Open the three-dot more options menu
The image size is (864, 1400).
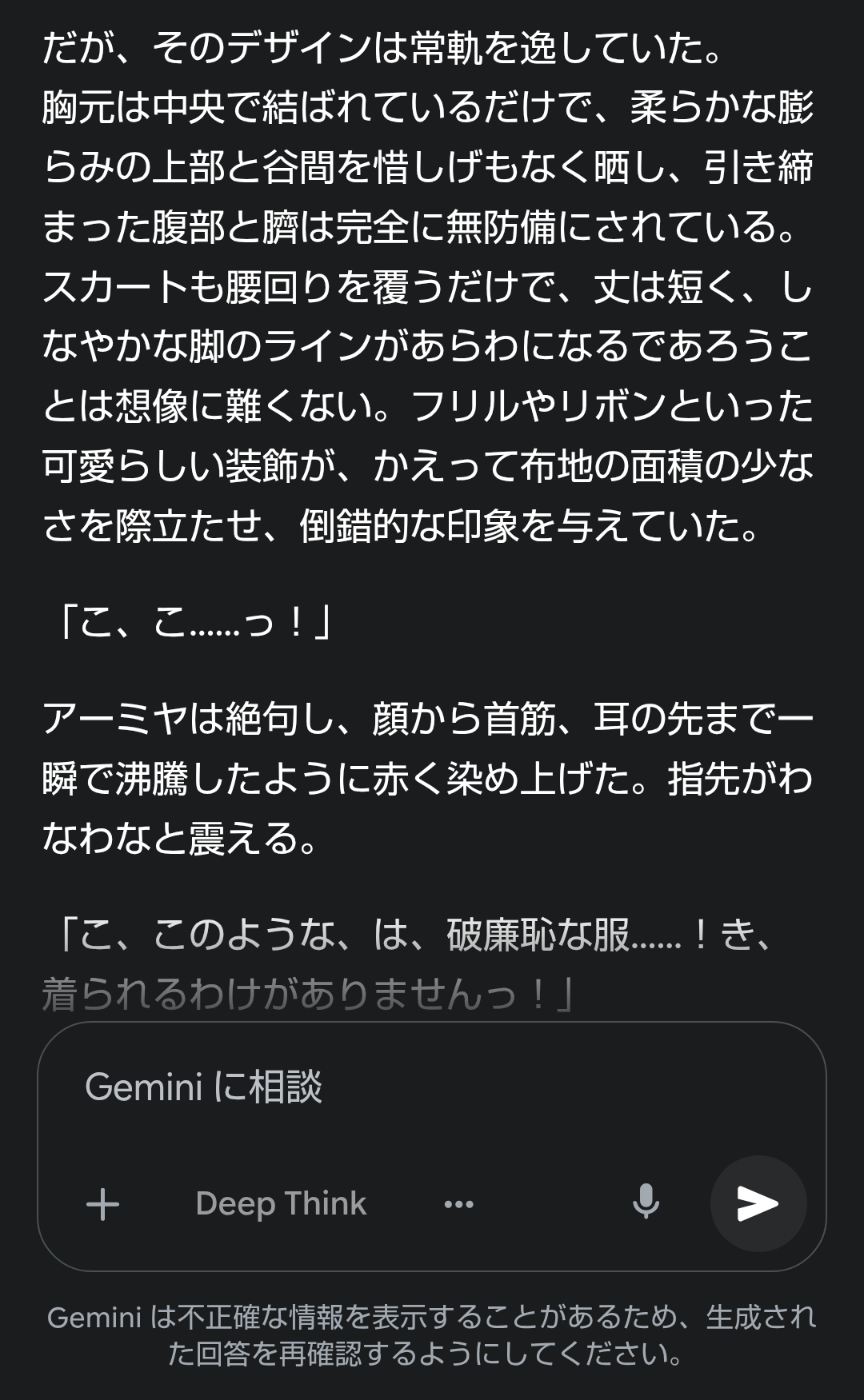[458, 1203]
